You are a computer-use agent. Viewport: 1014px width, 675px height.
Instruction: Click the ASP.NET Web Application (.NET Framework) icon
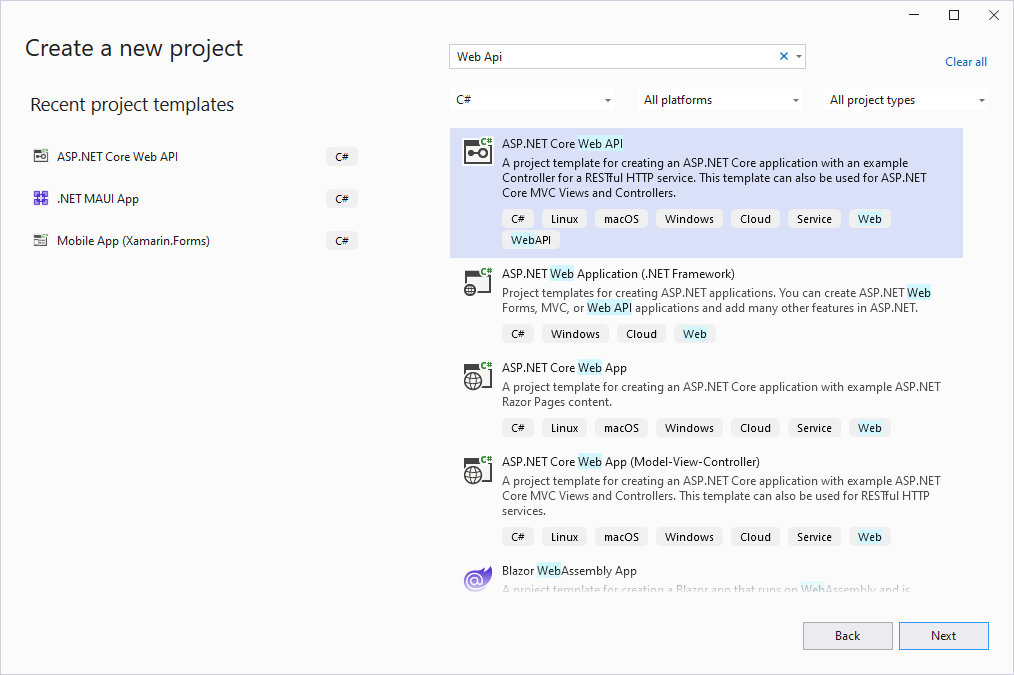tap(478, 281)
